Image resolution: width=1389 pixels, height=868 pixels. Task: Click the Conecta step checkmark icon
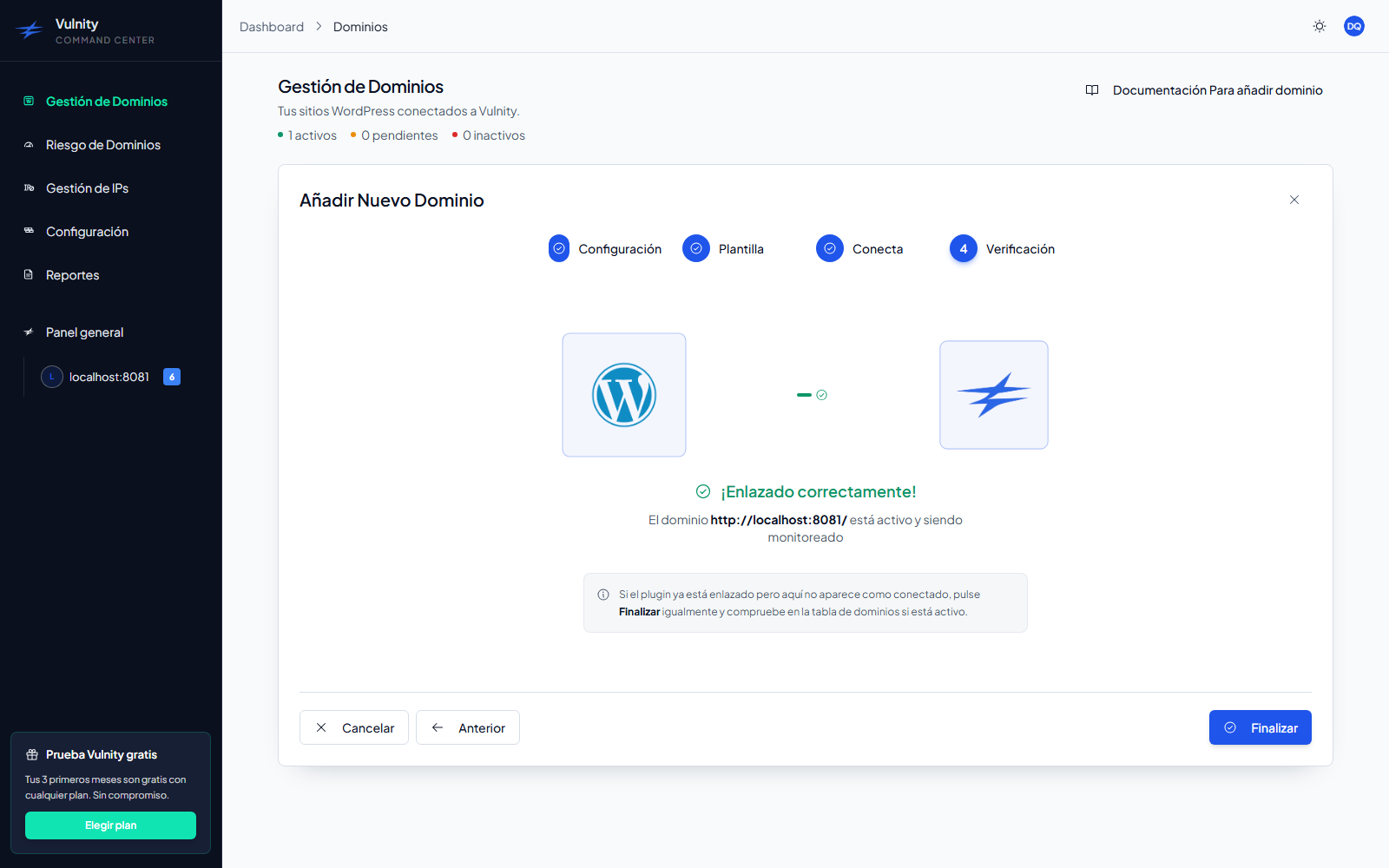tap(830, 248)
